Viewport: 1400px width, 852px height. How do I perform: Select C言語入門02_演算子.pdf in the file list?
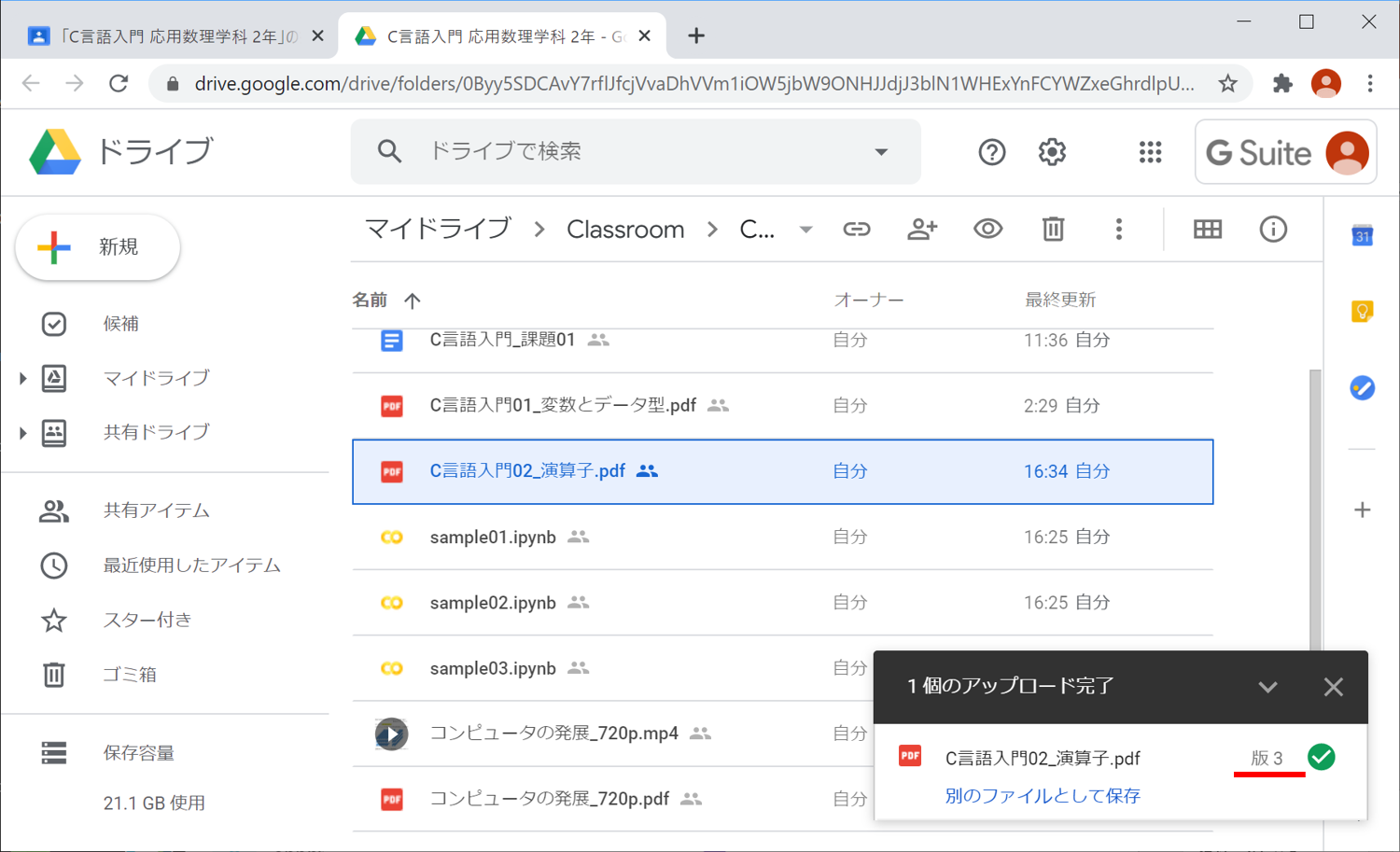782,471
